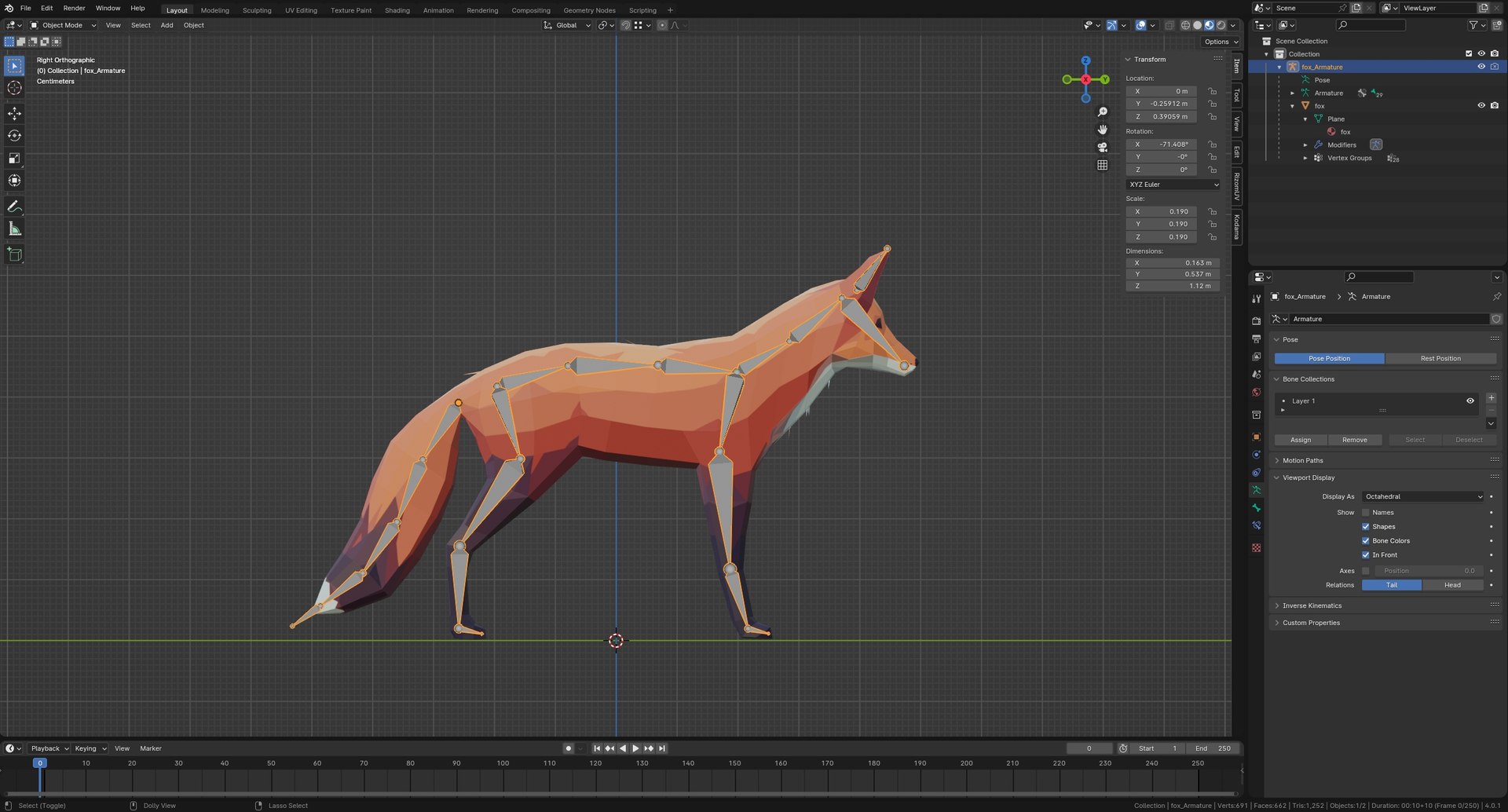1508x812 pixels.
Task: Expand the Custom Properties panel
Action: pos(1311,624)
